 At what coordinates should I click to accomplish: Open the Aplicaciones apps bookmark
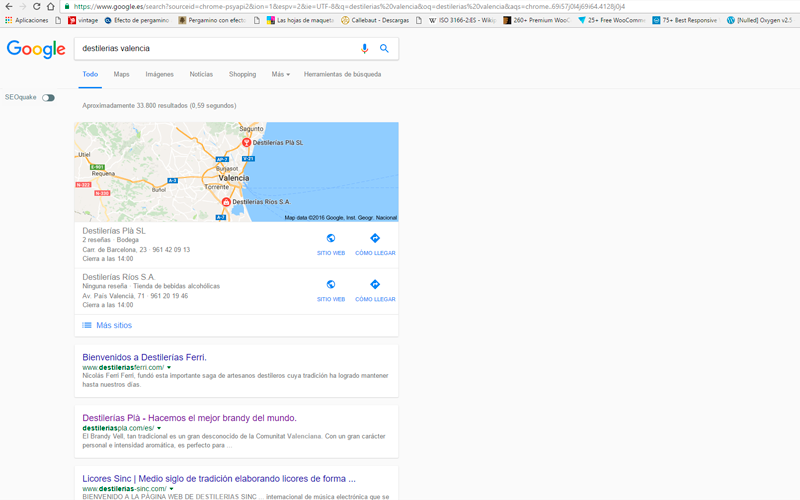pos(27,20)
